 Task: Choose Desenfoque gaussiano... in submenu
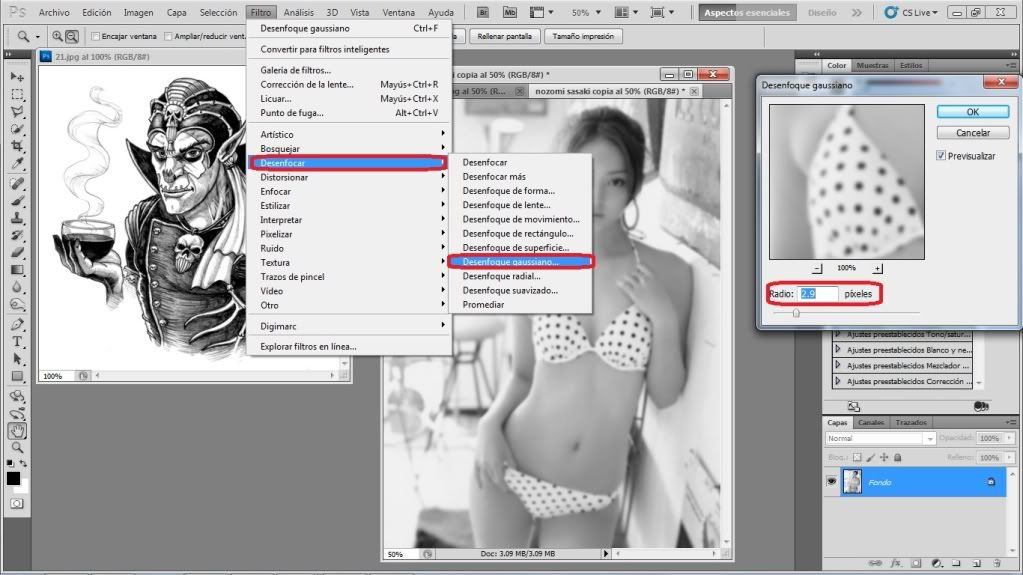point(510,262)
